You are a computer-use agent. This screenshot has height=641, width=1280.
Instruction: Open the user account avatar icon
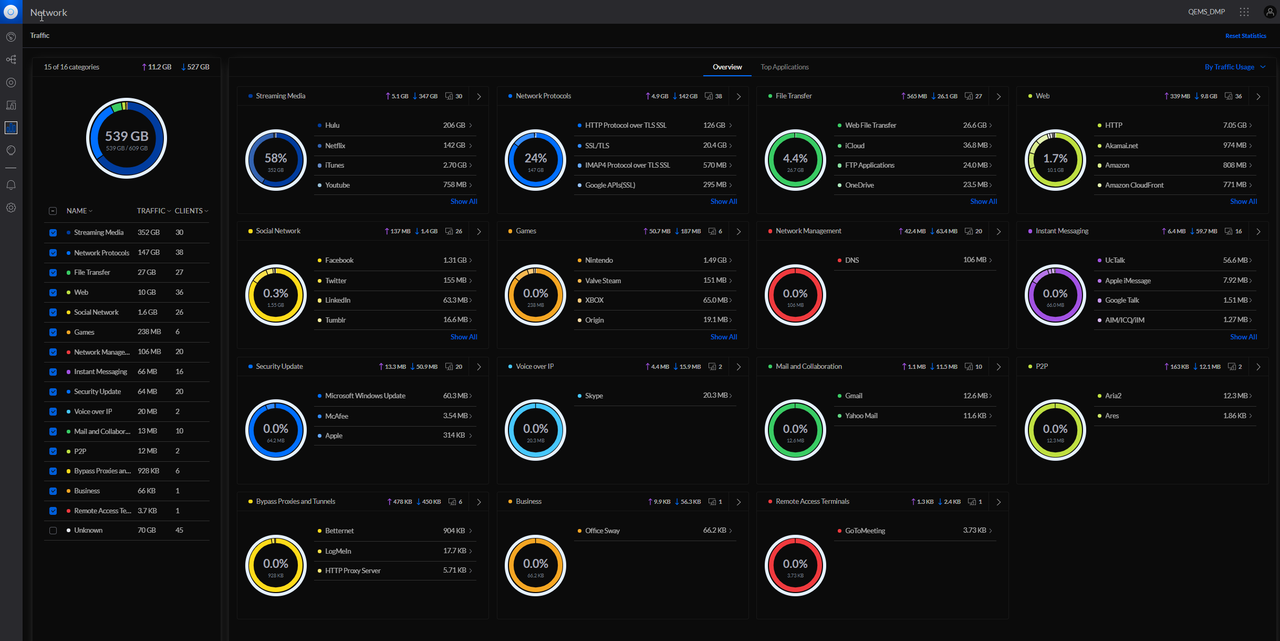tap(1270, 12)
